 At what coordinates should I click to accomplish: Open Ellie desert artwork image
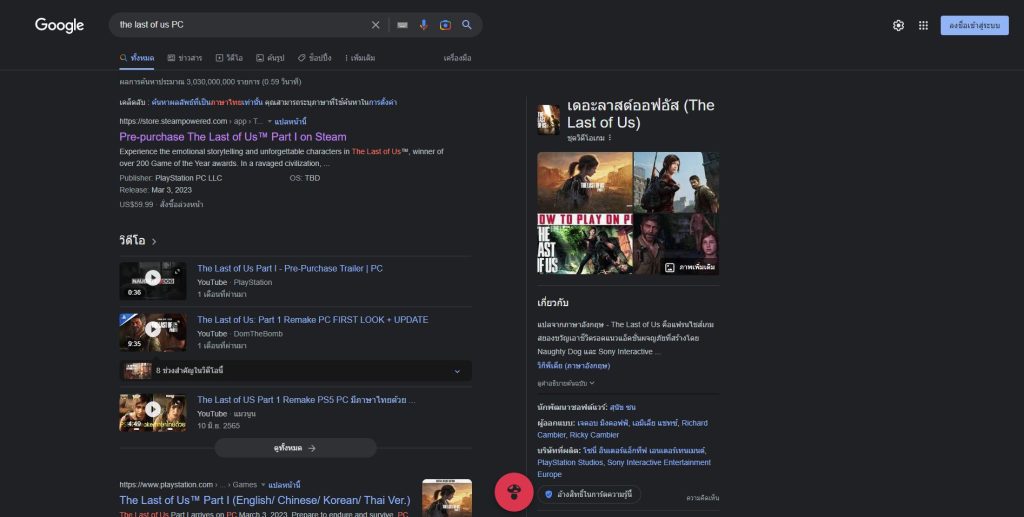pyautogui.click(x=585, y=182)
